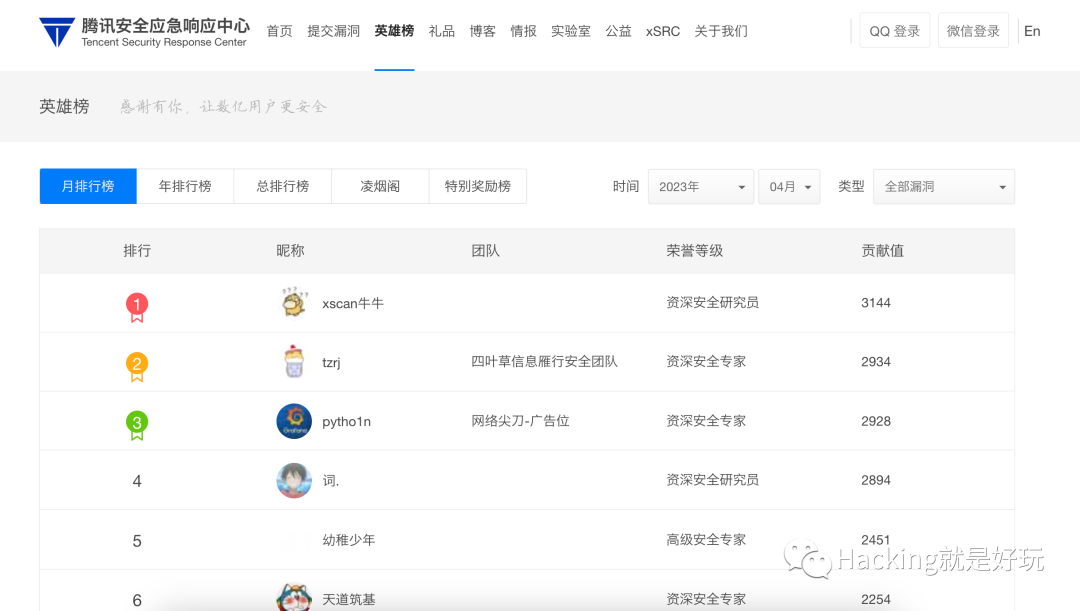The height and width of the screenshot is (611, 1080).
Task: Open 词. user avatar image
Action: tap(294, 480)
